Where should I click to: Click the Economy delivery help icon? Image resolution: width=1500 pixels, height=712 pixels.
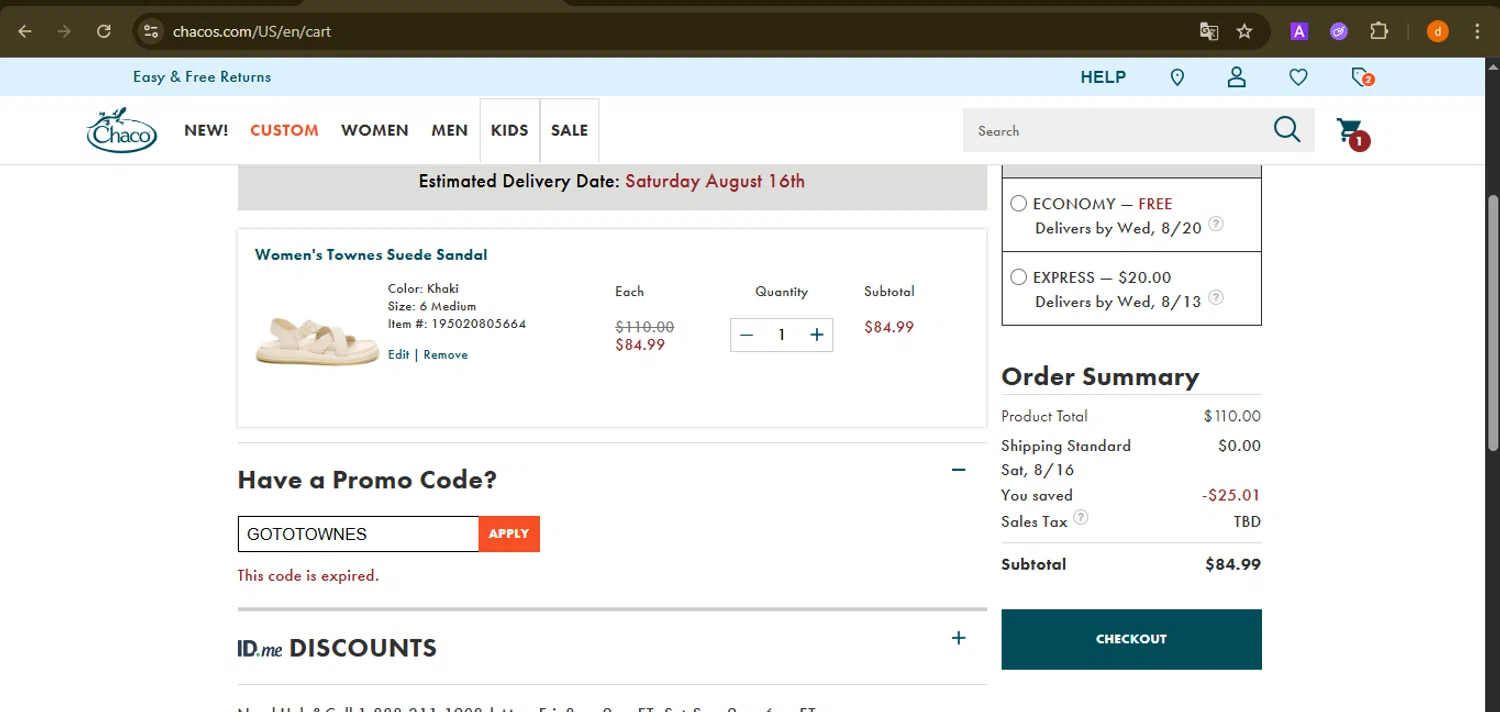[x=1216, y=224]
